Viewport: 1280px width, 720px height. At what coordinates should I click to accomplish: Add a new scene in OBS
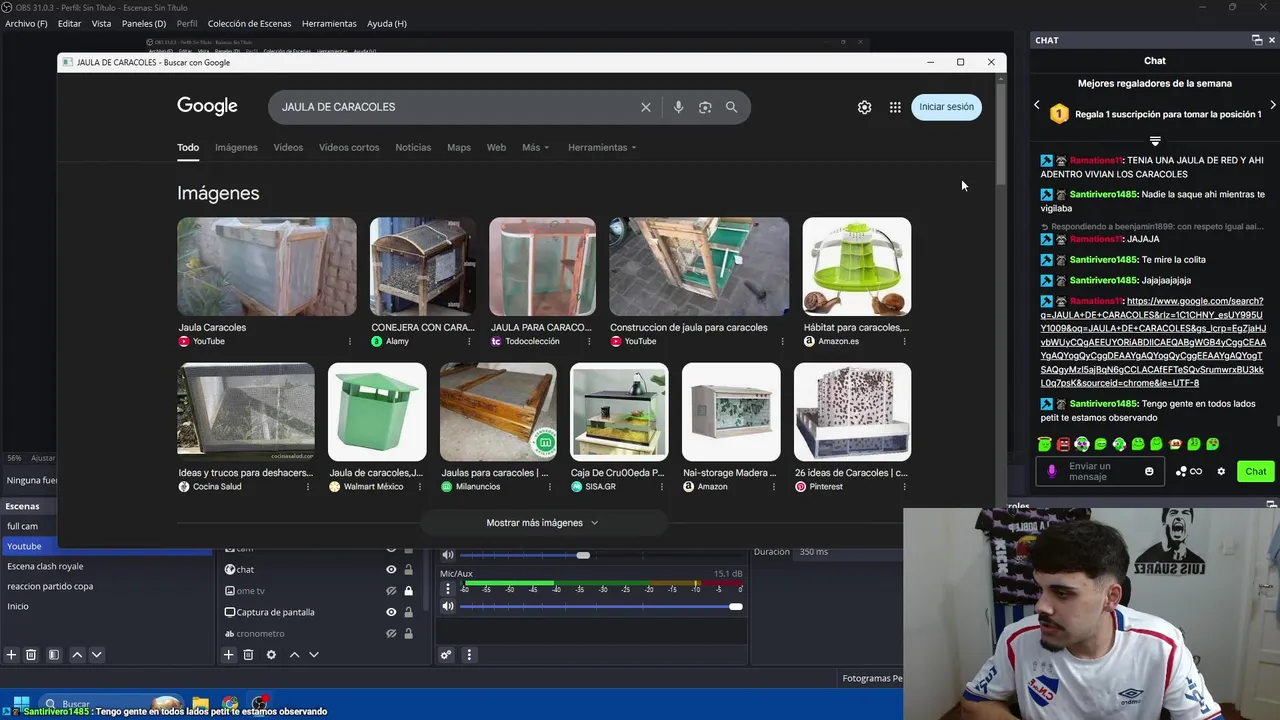(x=11, y=655)
